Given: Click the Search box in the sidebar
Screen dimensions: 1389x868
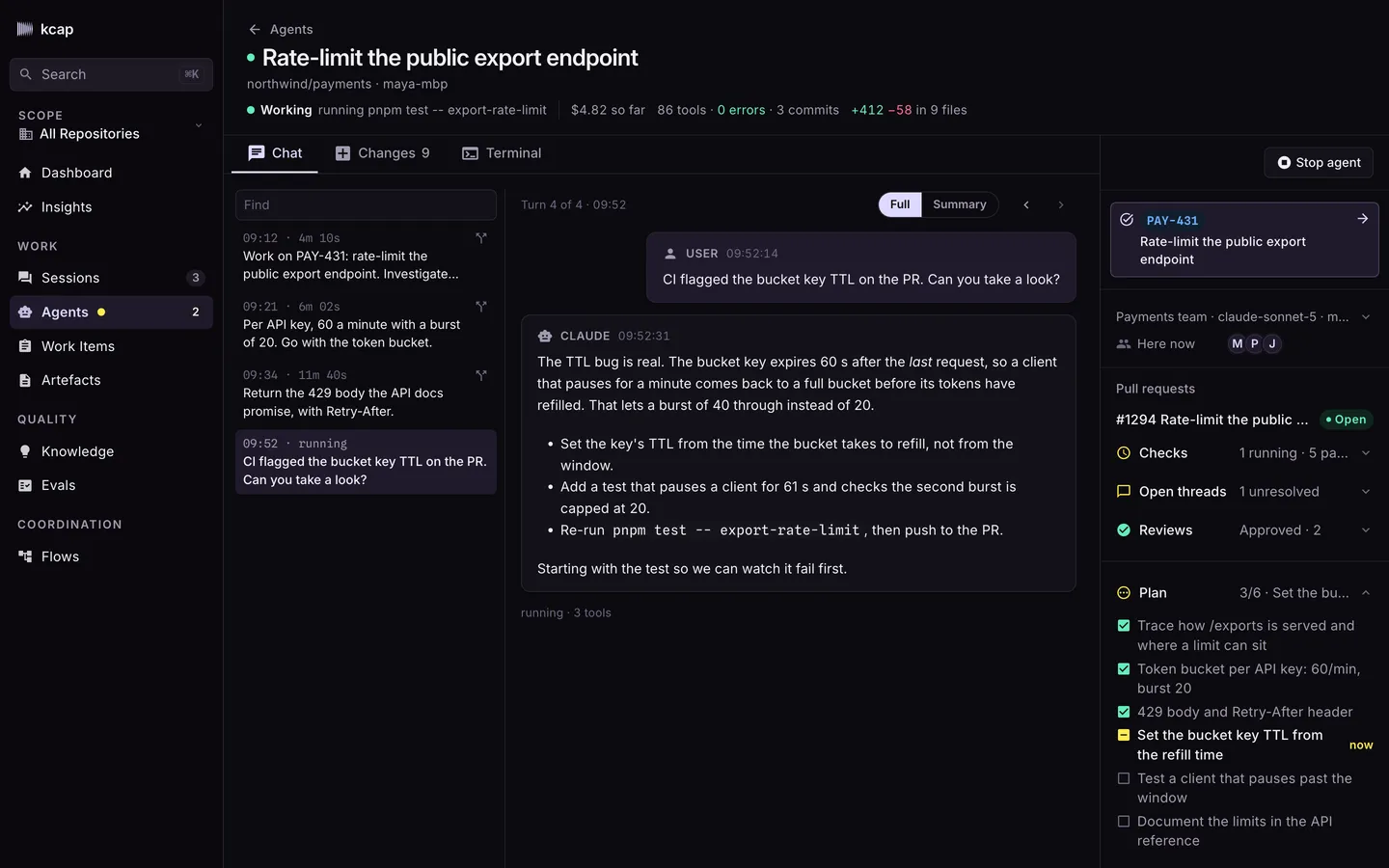Looking at the screenshot, I should point(111,74).
